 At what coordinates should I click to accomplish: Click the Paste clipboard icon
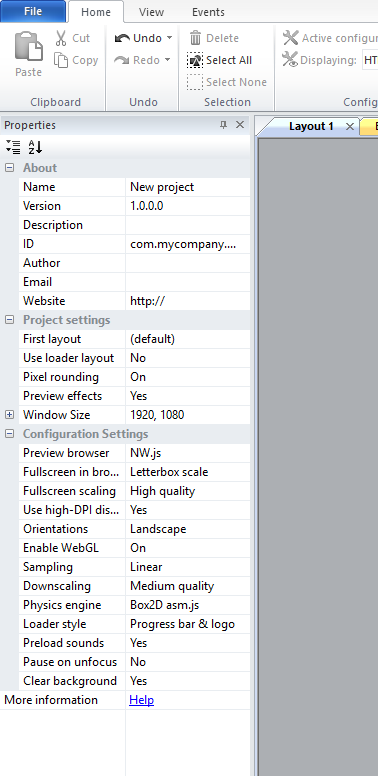[x=28, y=46]
